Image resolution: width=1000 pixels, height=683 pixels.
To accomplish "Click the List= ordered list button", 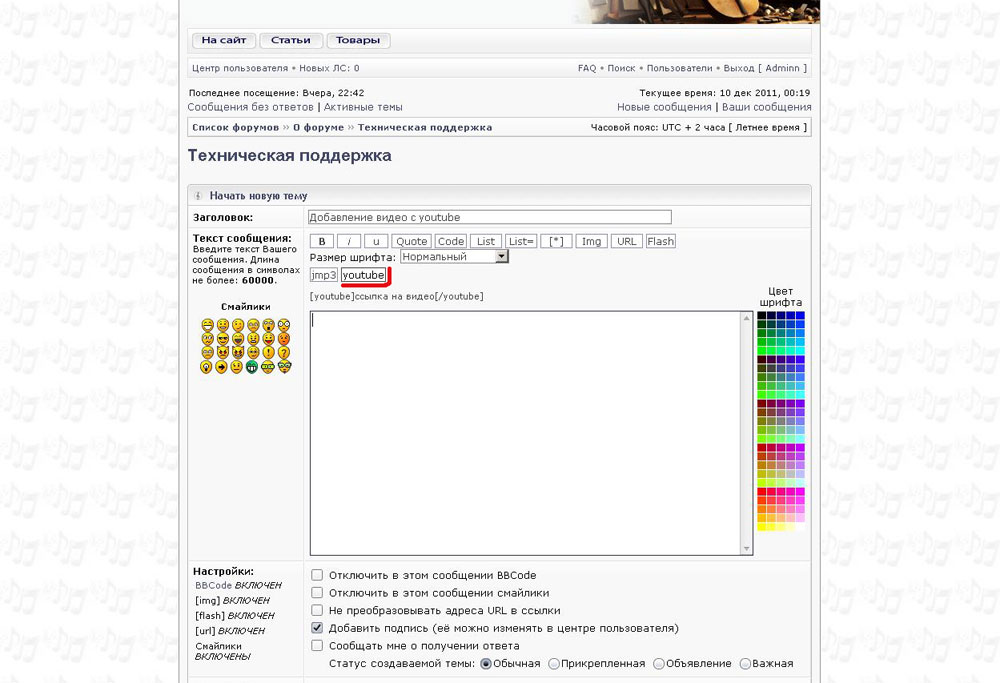I will [521, 241].
